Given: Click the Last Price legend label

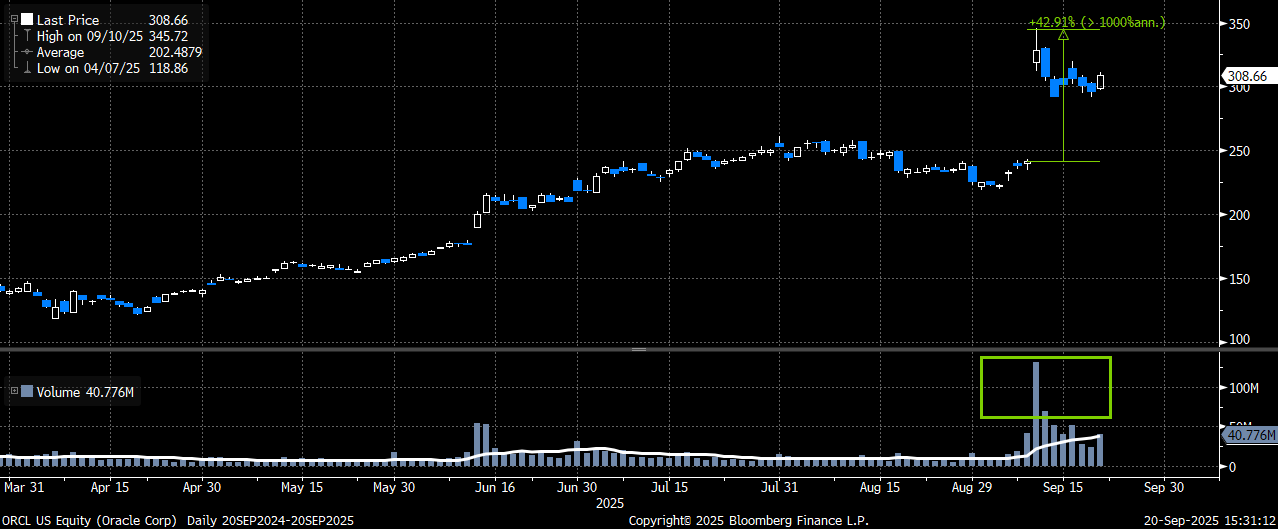Looking at the screenshot, I should tap(69, 20).
